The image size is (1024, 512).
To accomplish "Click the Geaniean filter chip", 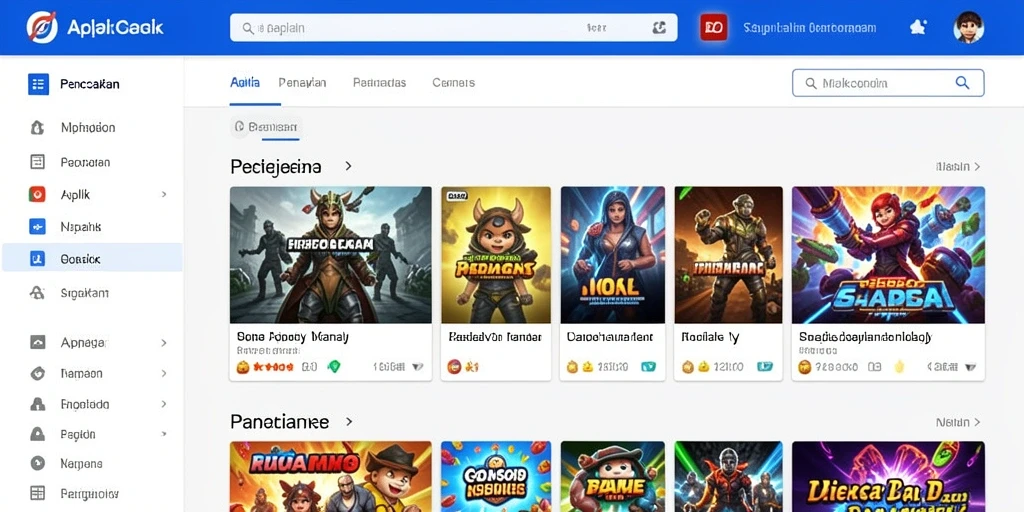I will point(265,127).
